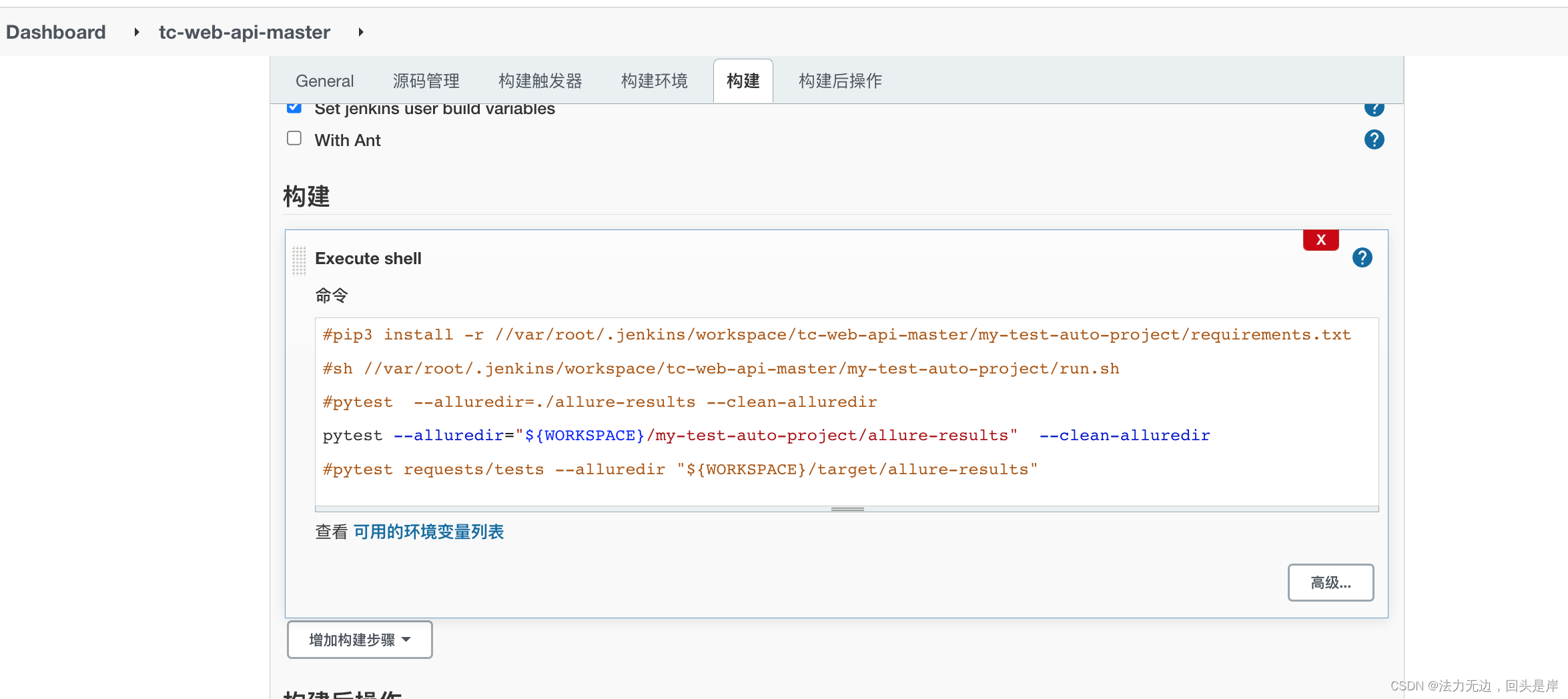Grab the Execute shell drag handle
Viewport: 1568px width, 699px height.
[299, 260]
